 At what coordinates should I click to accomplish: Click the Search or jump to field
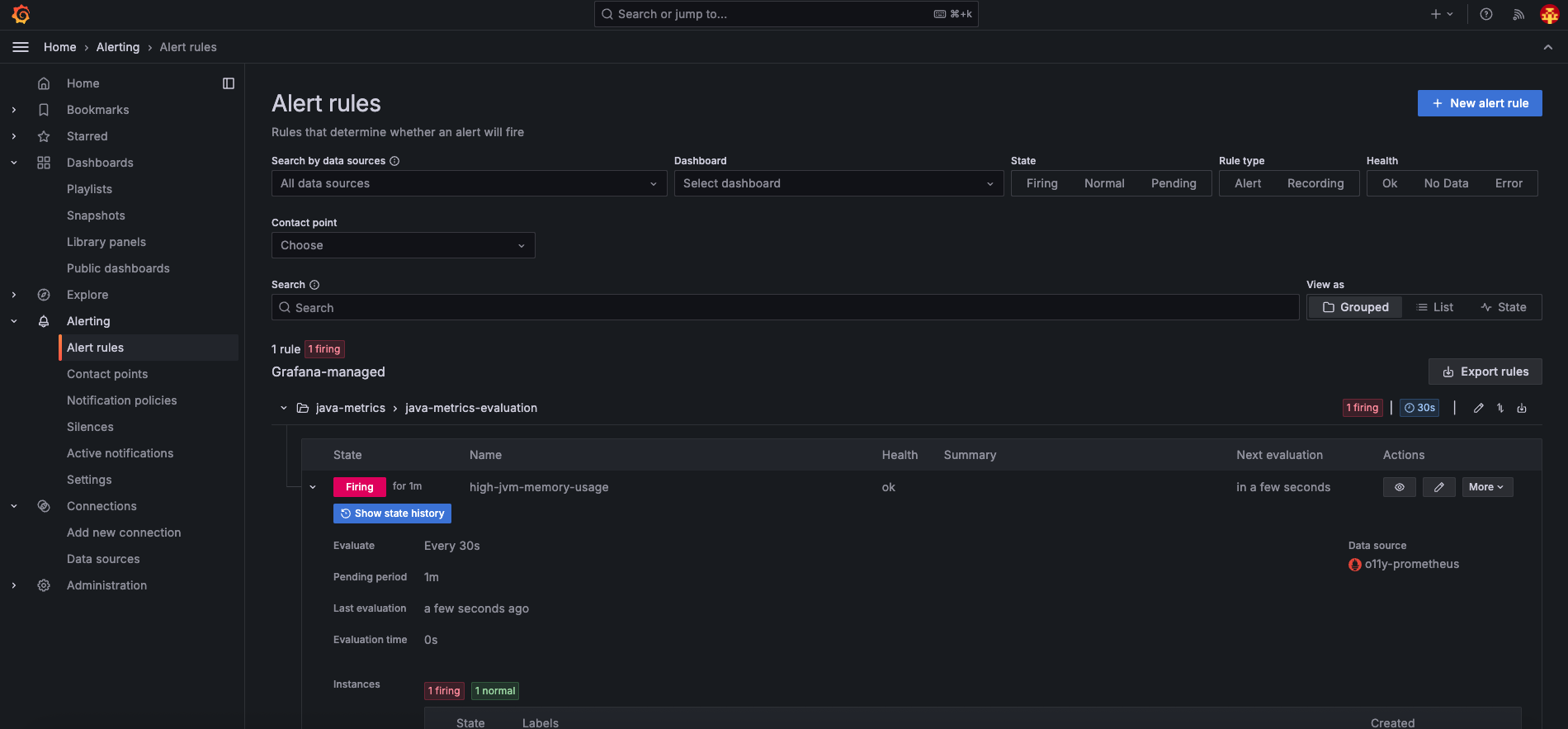[786, 14]
